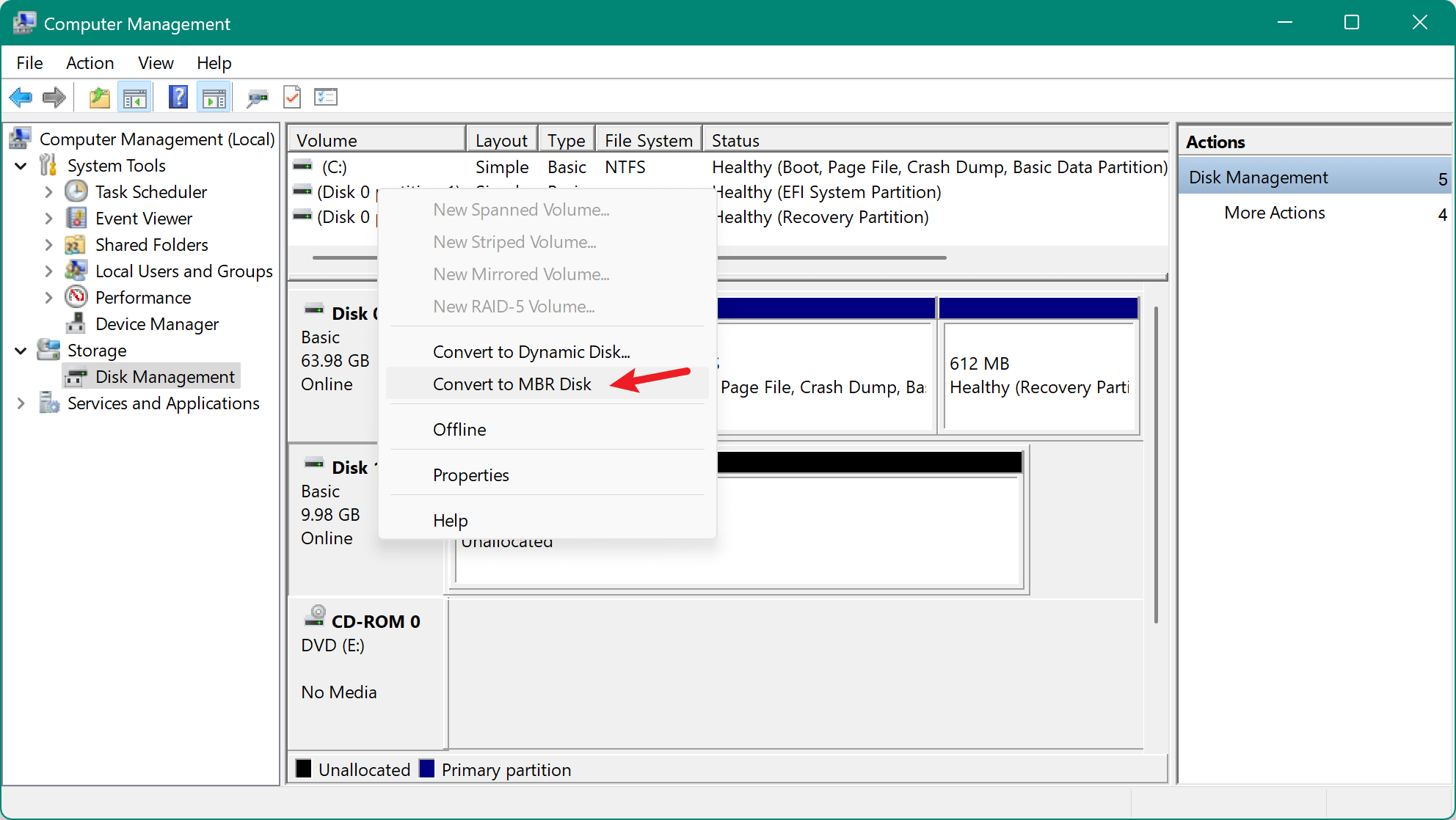This screenshot has height=820, width=1456.
Task: Click the Connect/Refresh disk toolbar icon
Action: tap(256, 97)
